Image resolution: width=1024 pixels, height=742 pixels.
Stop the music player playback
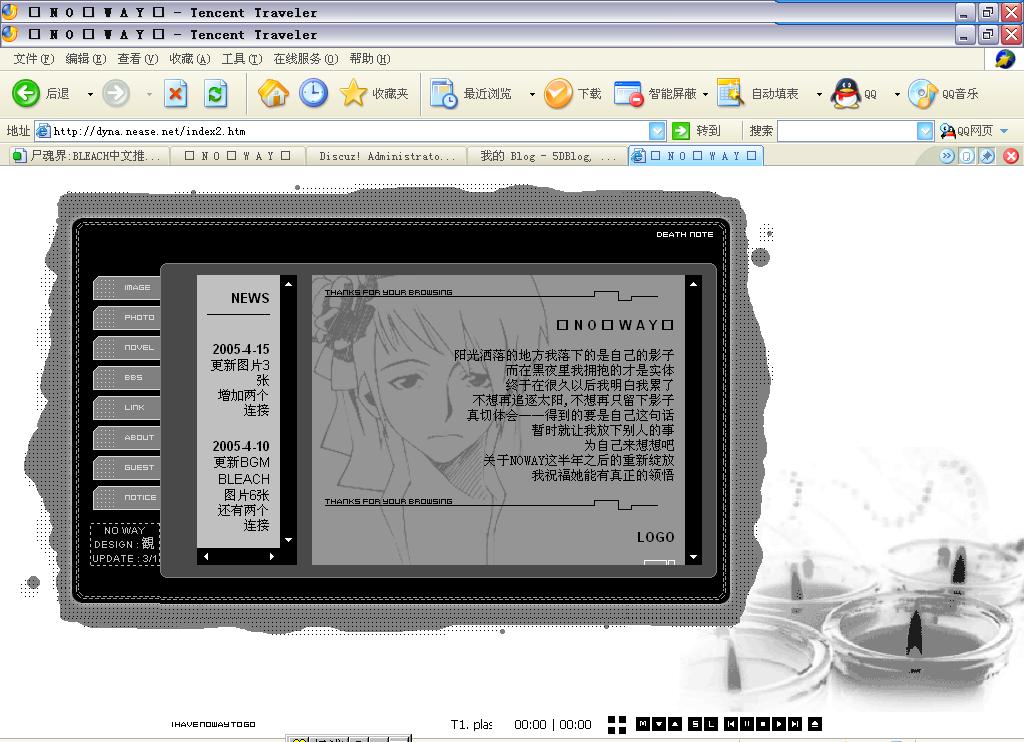pos(762,724)
